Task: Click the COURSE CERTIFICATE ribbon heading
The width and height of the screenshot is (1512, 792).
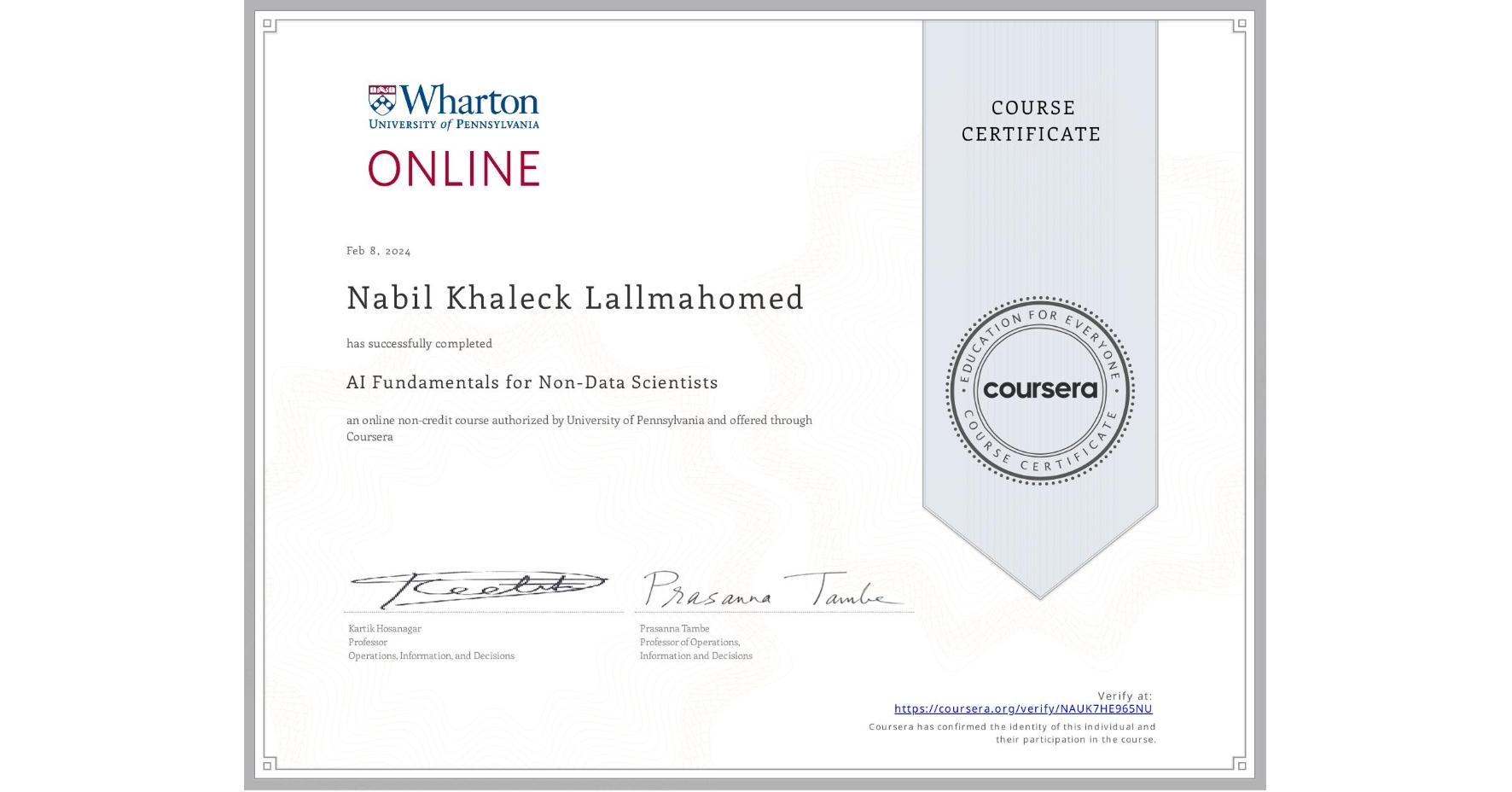Action: click(x=1032, y=120)
